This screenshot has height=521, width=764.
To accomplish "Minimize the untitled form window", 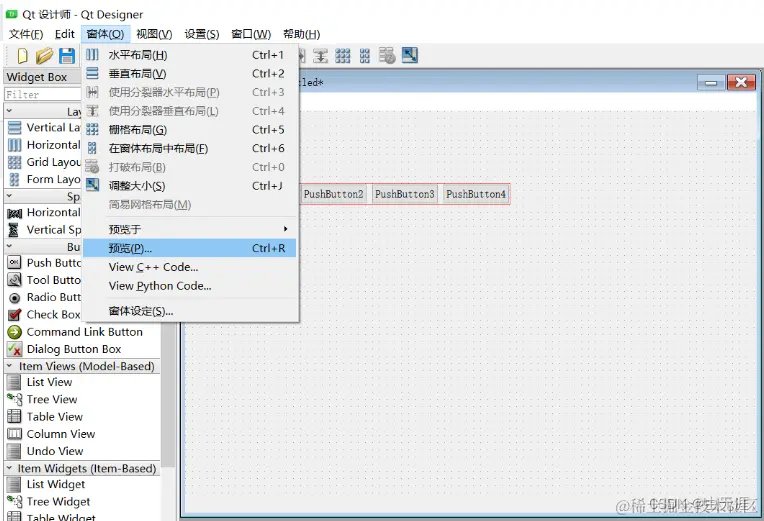I will (x=711, y=82).
